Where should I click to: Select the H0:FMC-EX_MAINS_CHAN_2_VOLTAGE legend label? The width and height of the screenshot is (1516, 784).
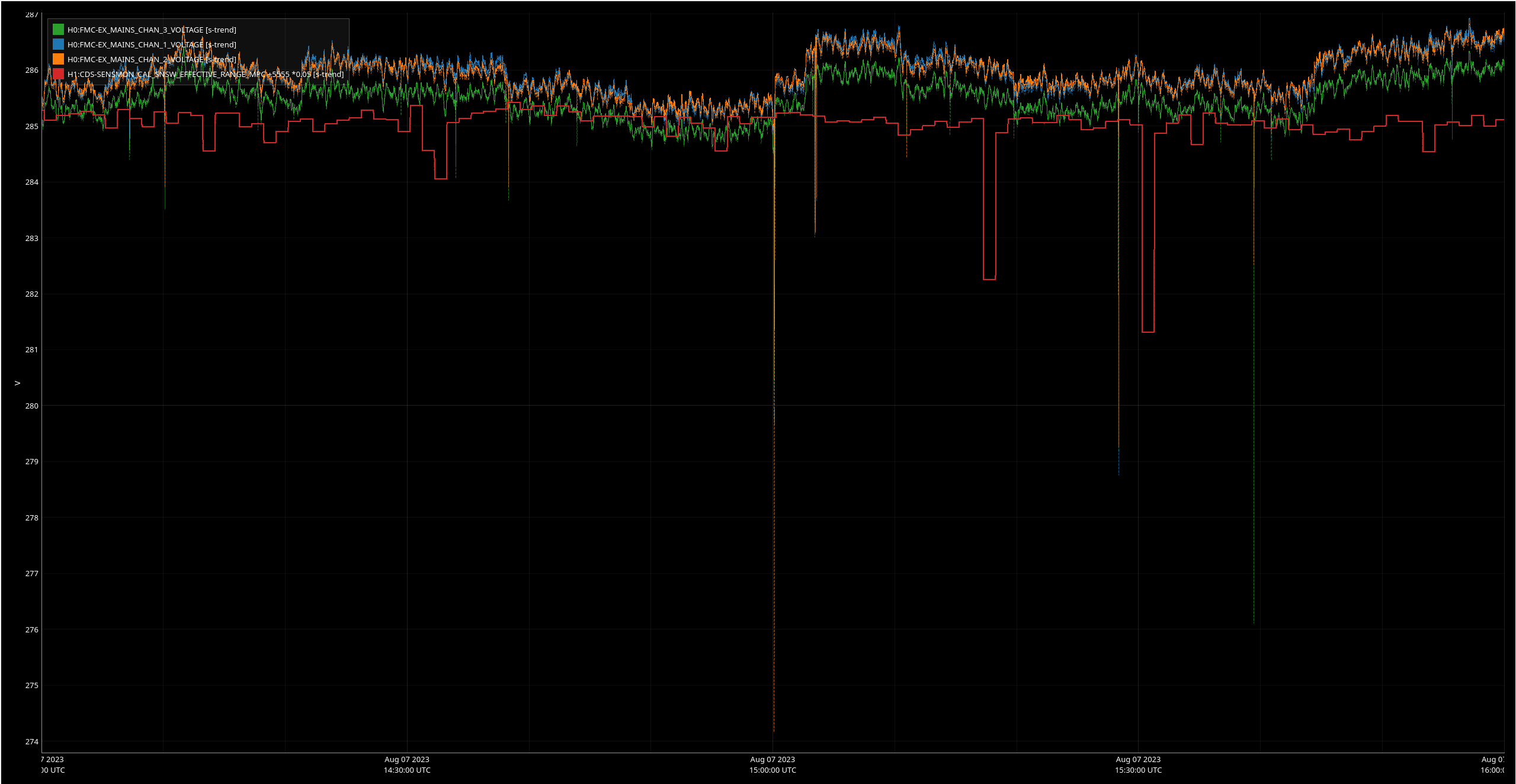pos(152,59)
